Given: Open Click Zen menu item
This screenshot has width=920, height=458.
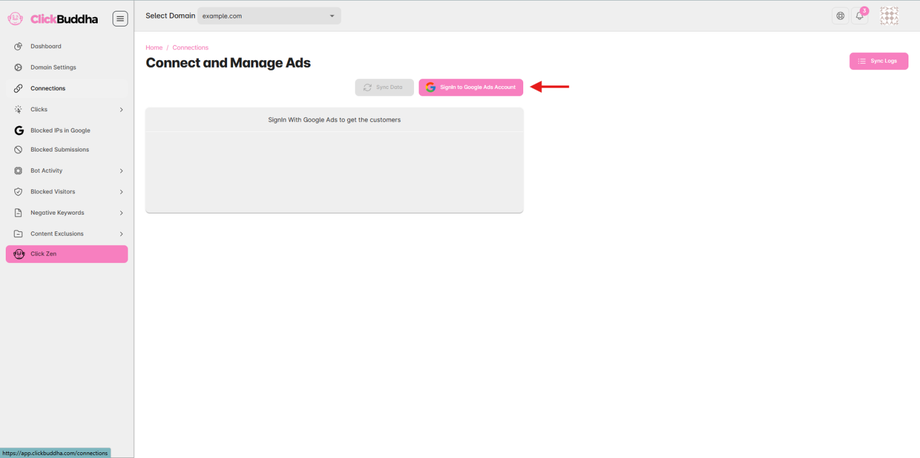Looking at the screenshot, I should coord(67,254).
